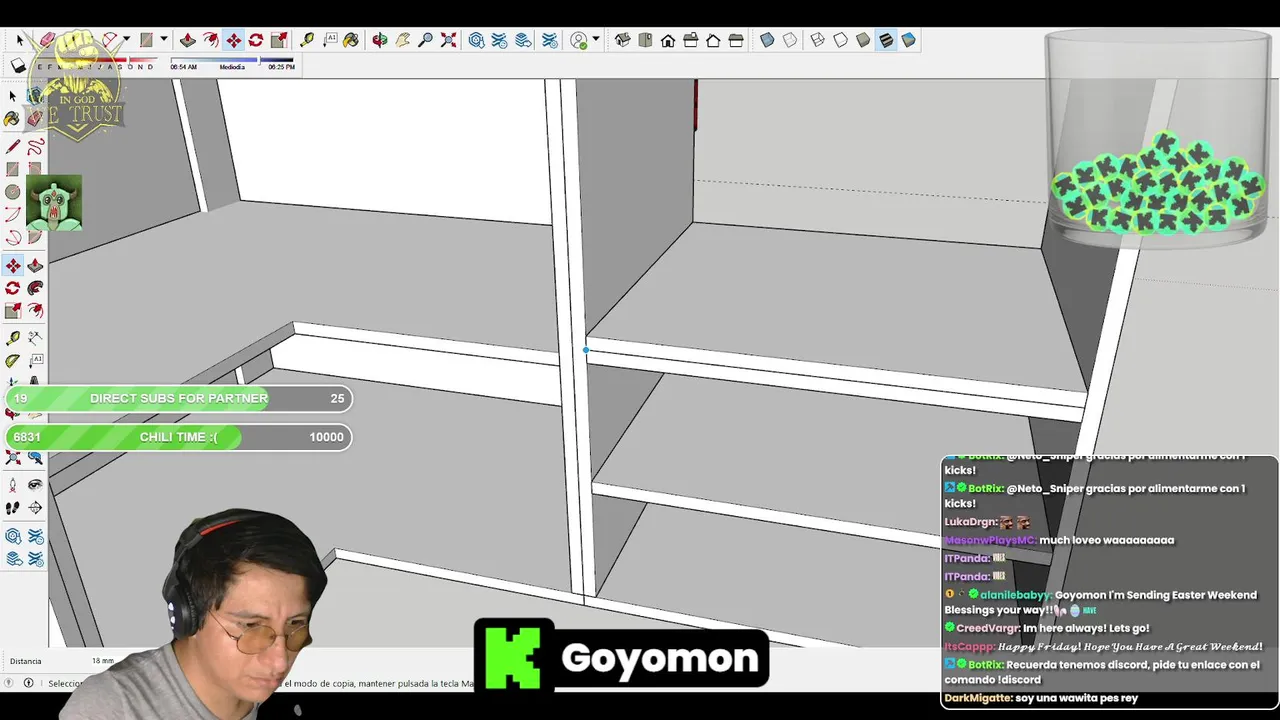Activate the Move tool in top toolbar

233,40
